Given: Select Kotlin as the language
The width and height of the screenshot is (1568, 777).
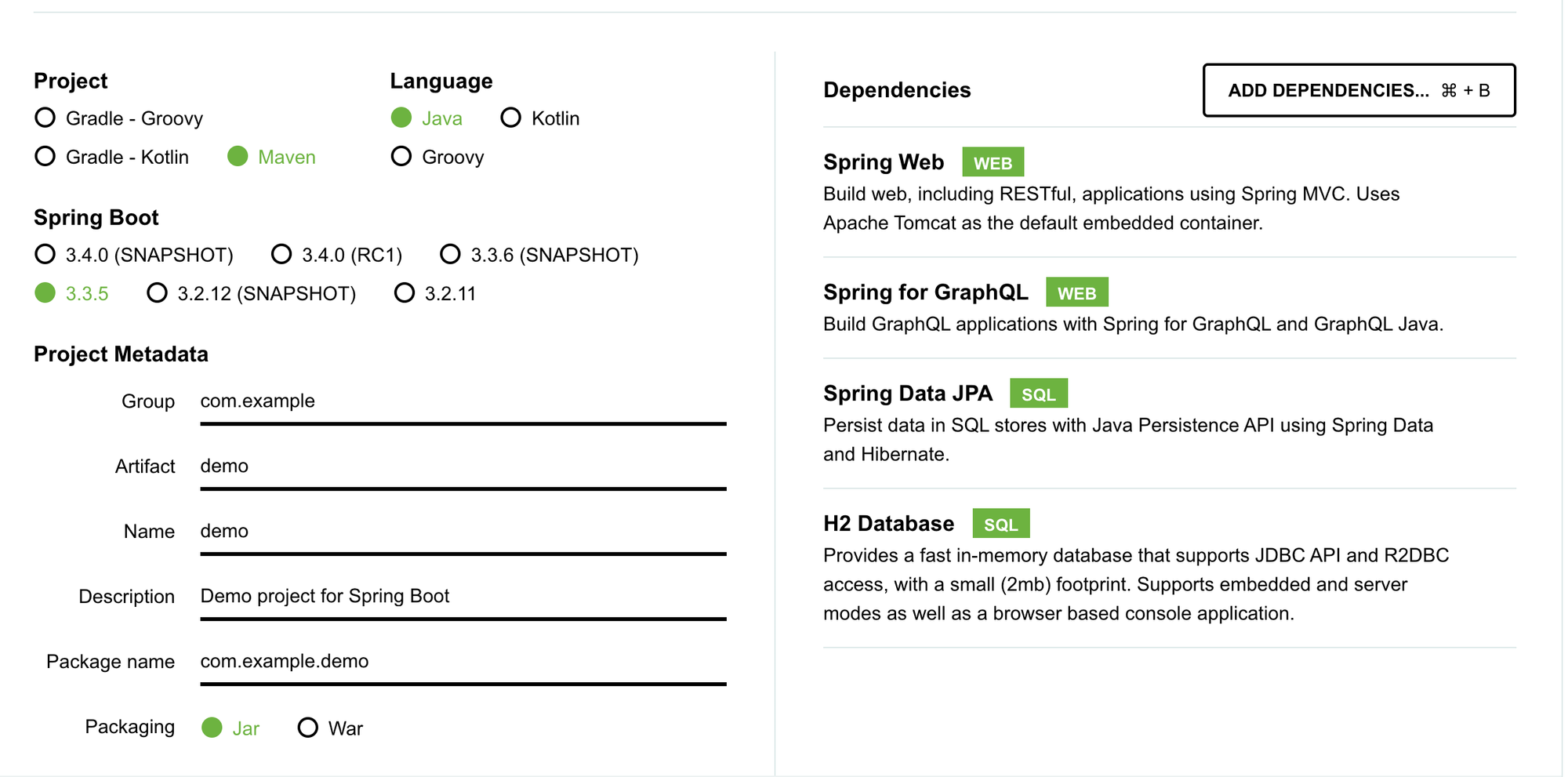Looking at the screenshot, I should pyautogui.click(x=511, y=118).
